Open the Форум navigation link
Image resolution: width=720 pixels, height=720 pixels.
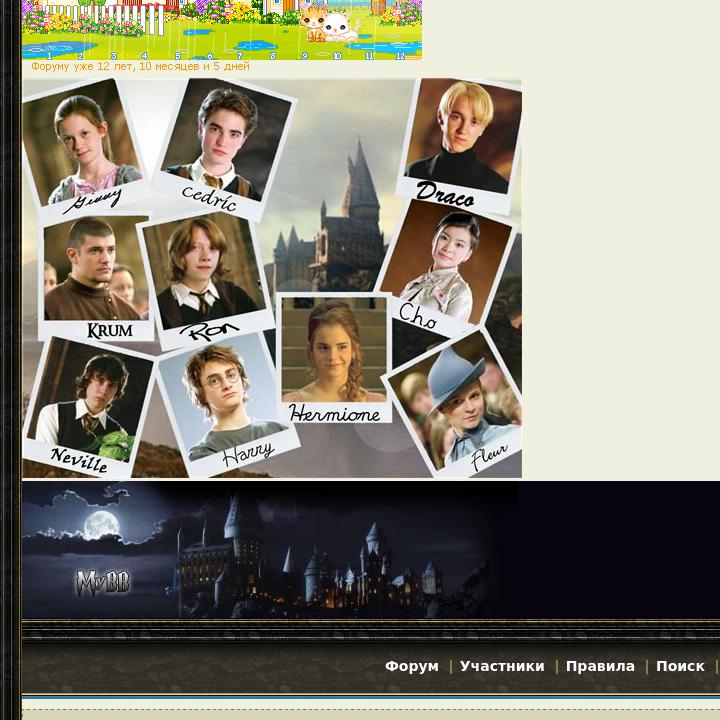point(411,666)
